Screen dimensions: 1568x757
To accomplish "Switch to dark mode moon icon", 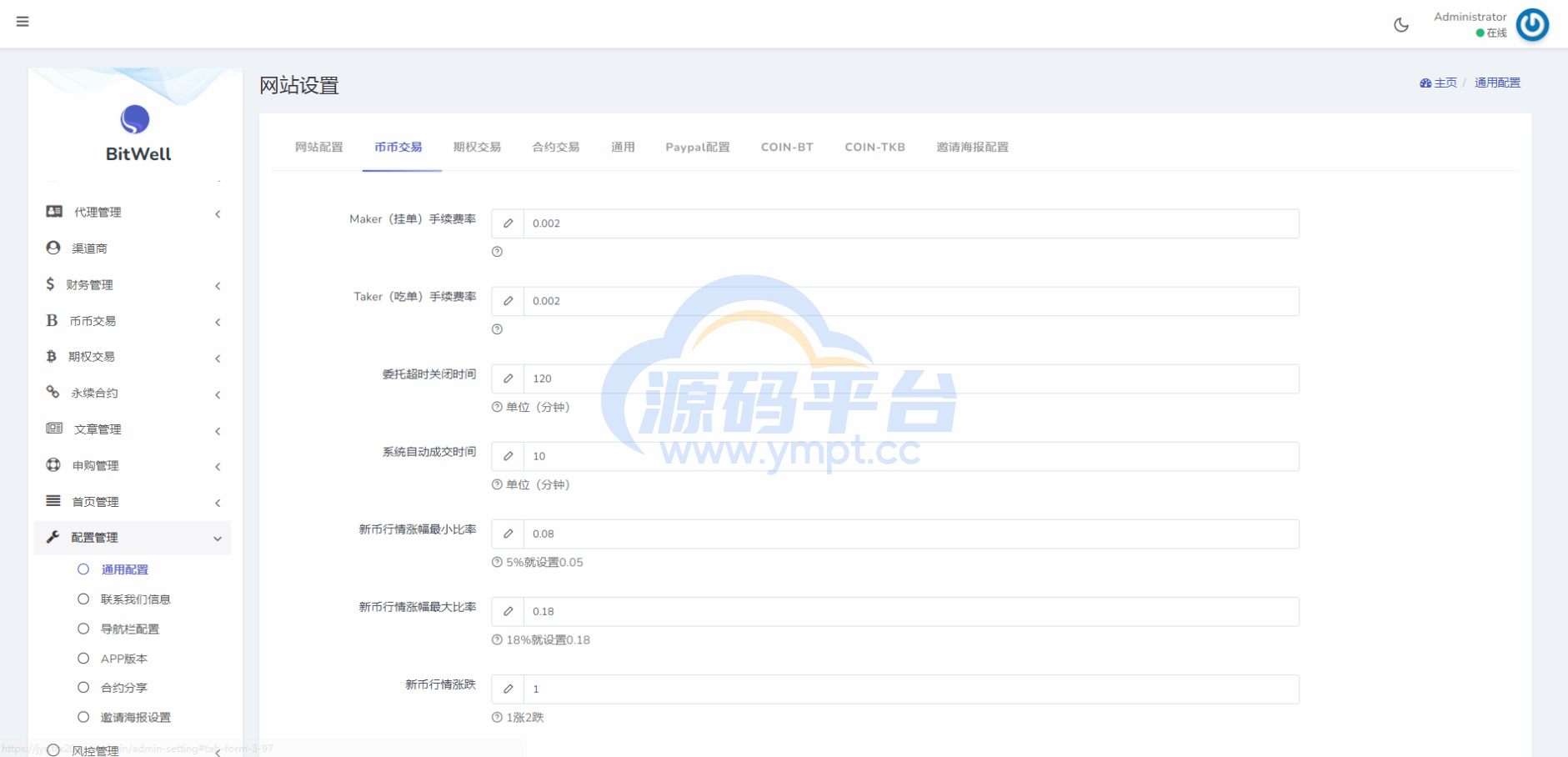I will tap(1401, 25).
